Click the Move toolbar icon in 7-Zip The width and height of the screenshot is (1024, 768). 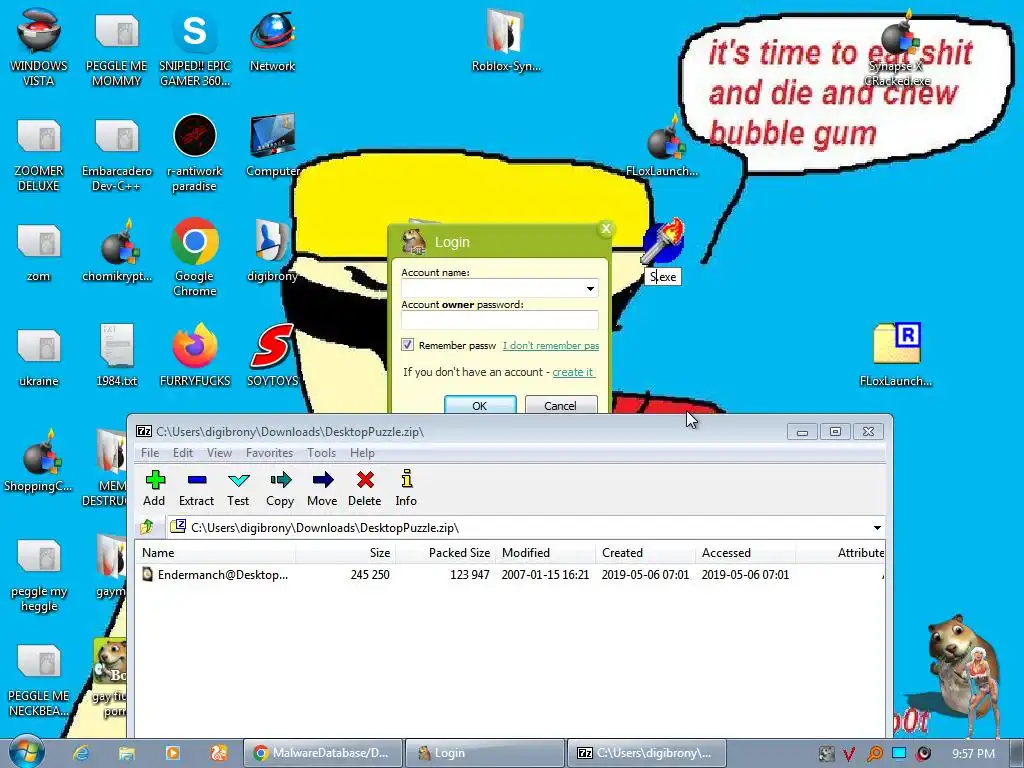point(322,488)
